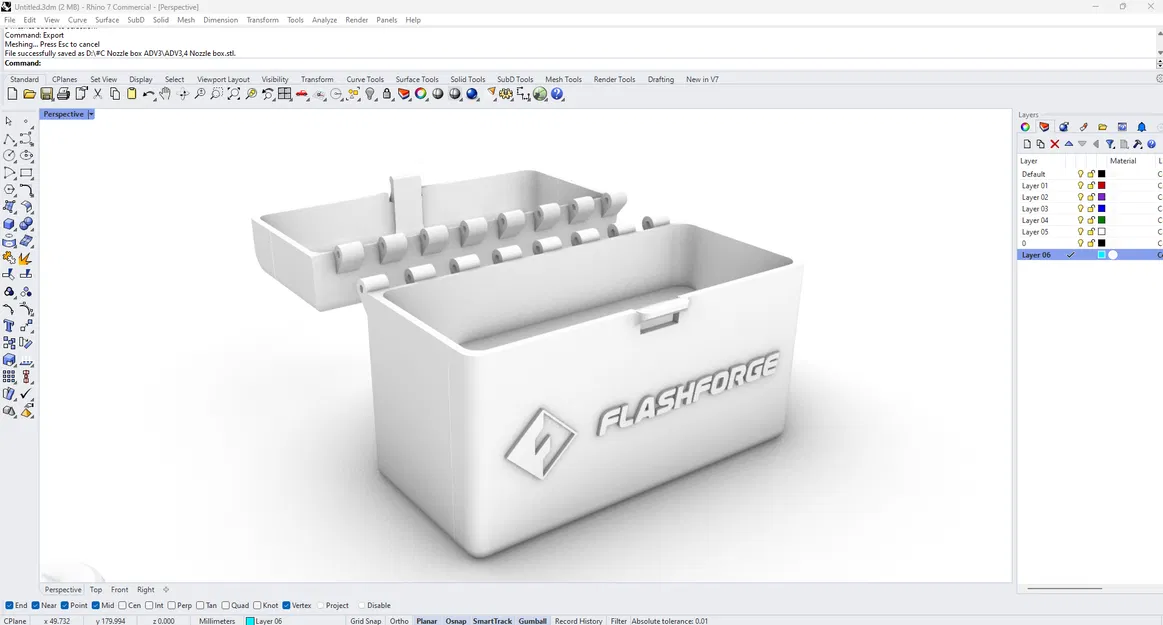Open the Materials panel icon
The width and height of the screenshot is (1163, 625).
1023,127
